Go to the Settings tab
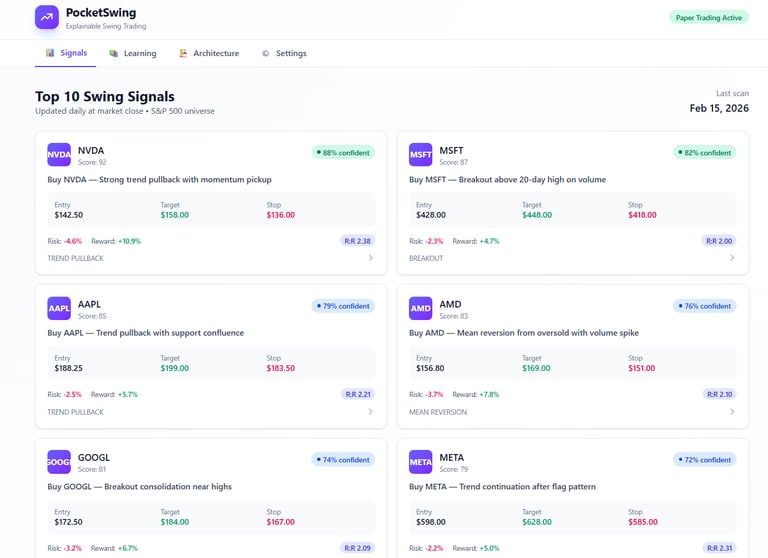This screenshot has height=558, width=768. pyautogui.click(x=284, y=53)
